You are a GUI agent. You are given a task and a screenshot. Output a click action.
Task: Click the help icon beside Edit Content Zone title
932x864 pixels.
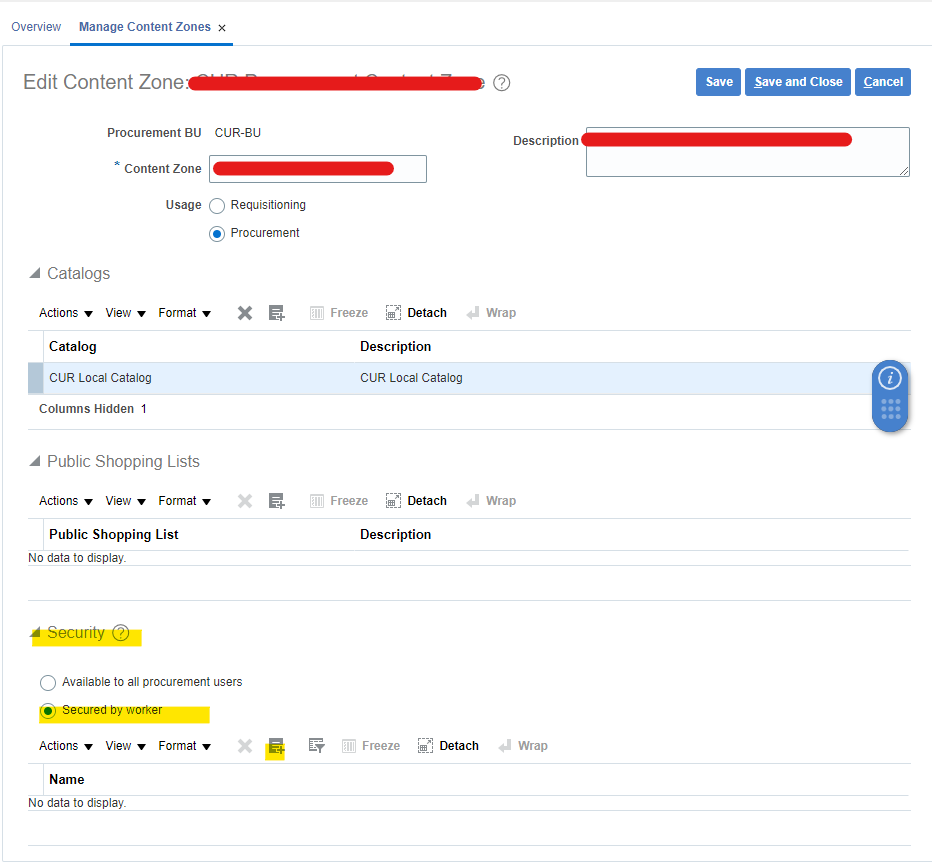coord(501,84)
